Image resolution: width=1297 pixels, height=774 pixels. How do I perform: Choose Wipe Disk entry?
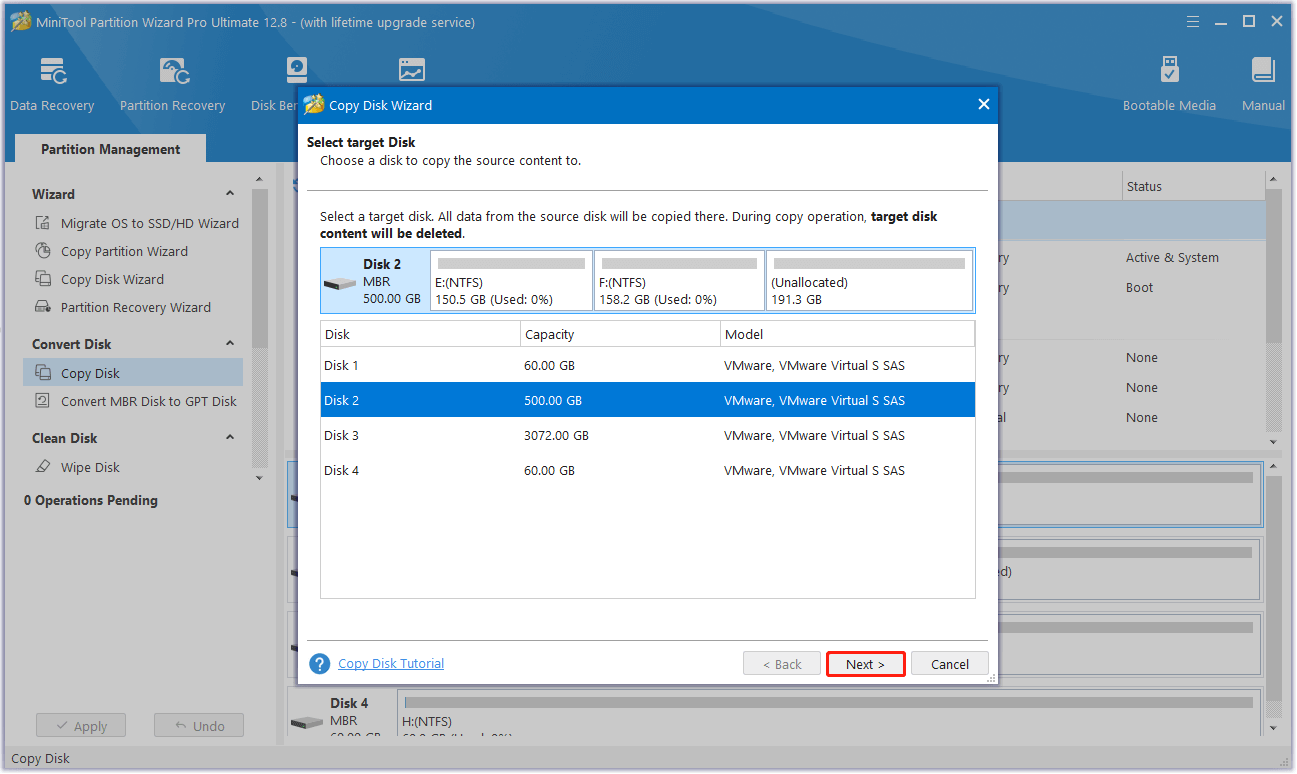coord(90,467)
